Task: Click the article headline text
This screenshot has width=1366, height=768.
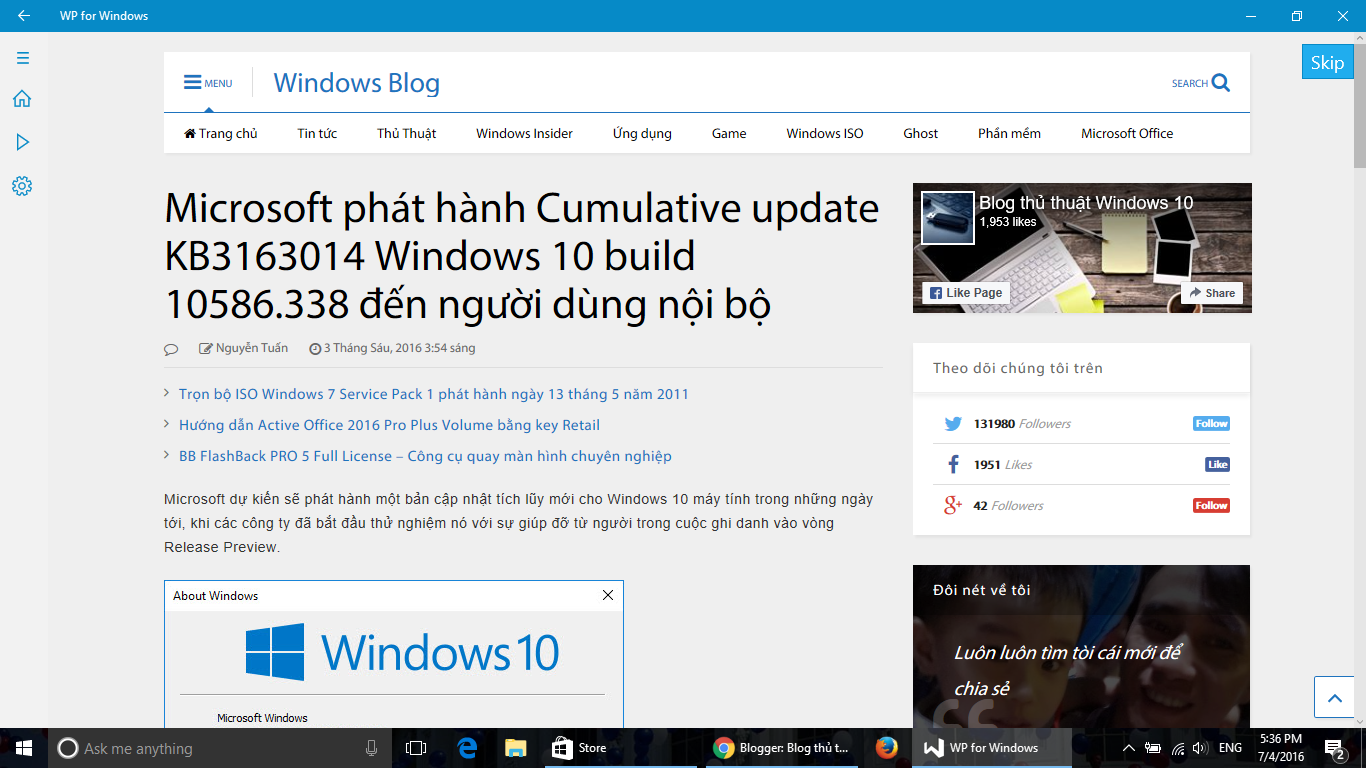Action: coord(522,256)
